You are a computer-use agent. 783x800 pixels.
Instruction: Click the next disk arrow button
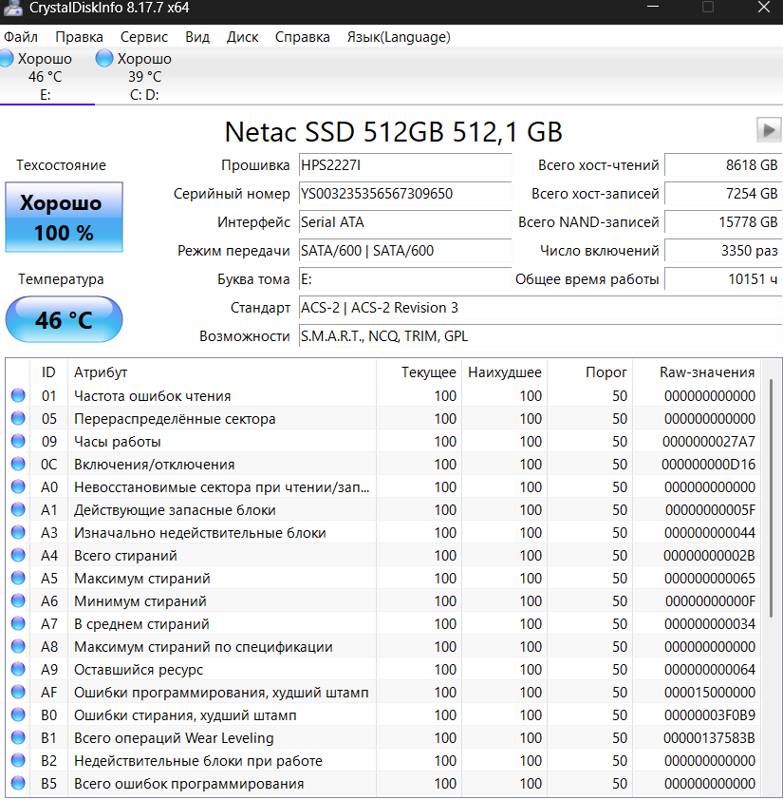(768, 129)
